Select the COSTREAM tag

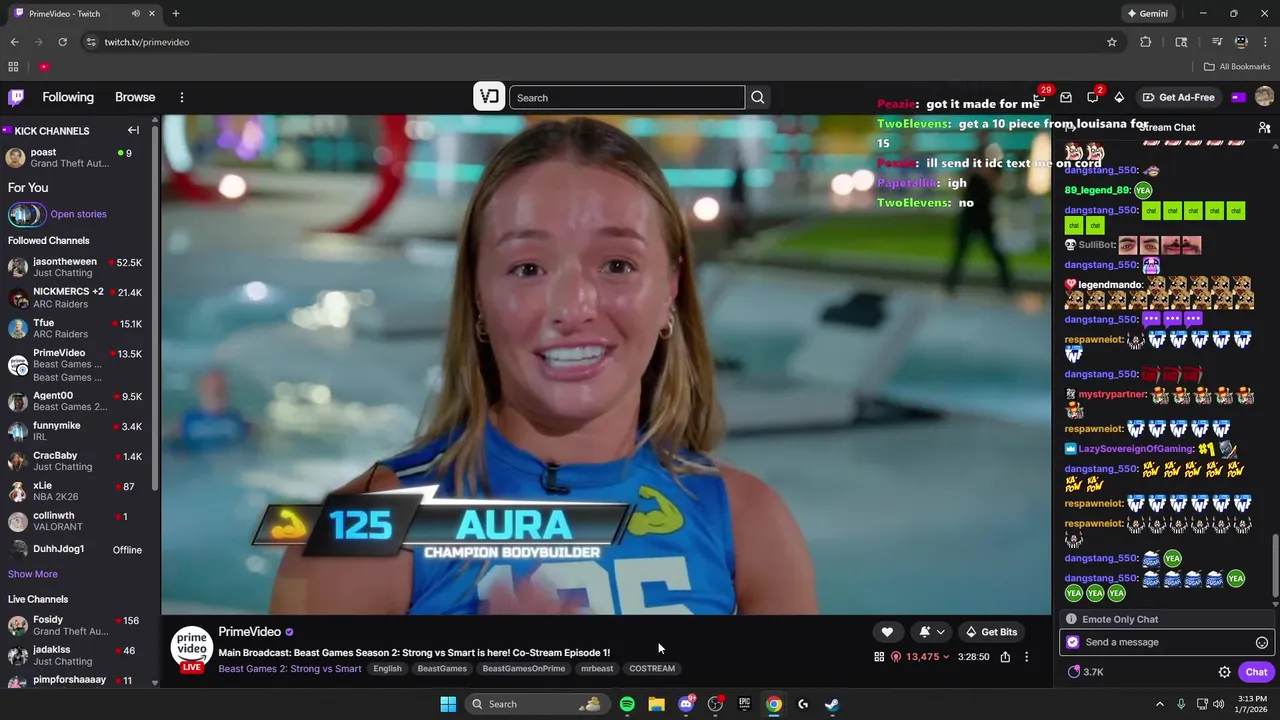(652, 669)
